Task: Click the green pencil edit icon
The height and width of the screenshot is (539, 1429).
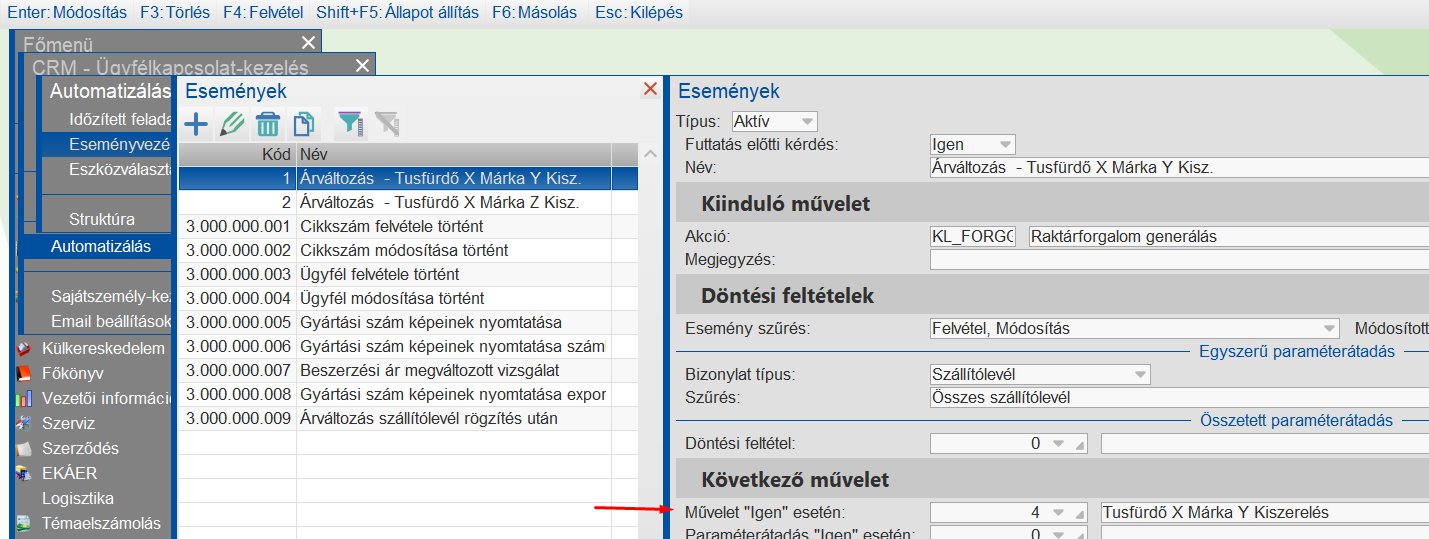Action: pos(232,124)
